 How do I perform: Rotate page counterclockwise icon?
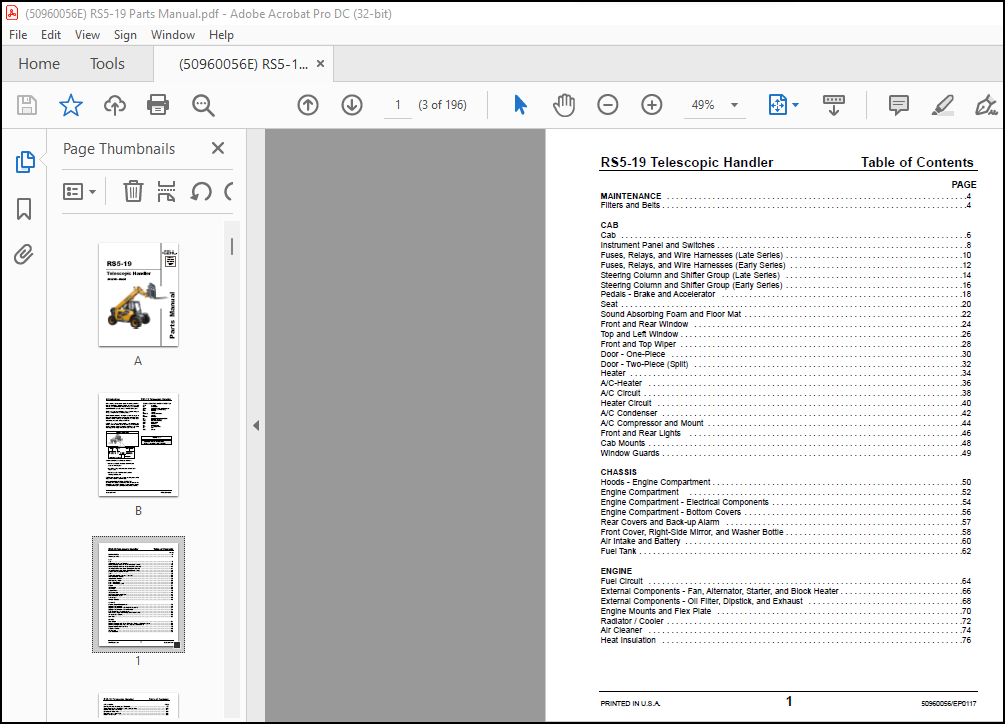(201, 191)
